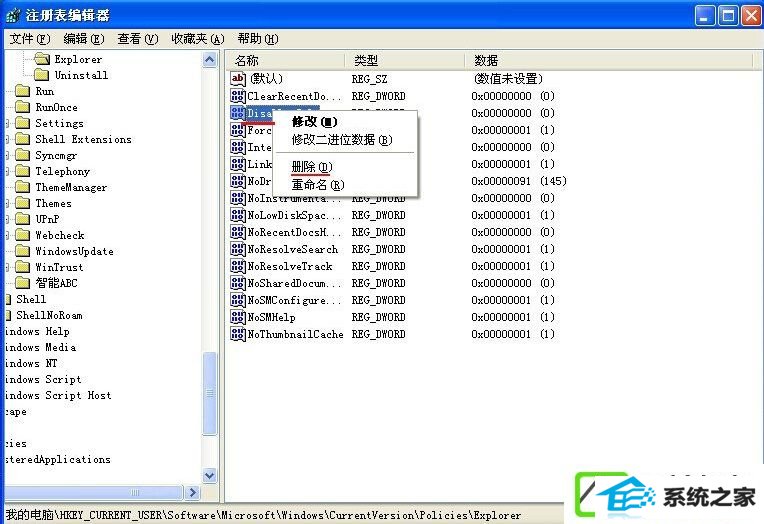Expand the Shell Extensions tree node
The width and height of the screenshot is (764, 524).
pyautogui.click(x=7, y=139)
